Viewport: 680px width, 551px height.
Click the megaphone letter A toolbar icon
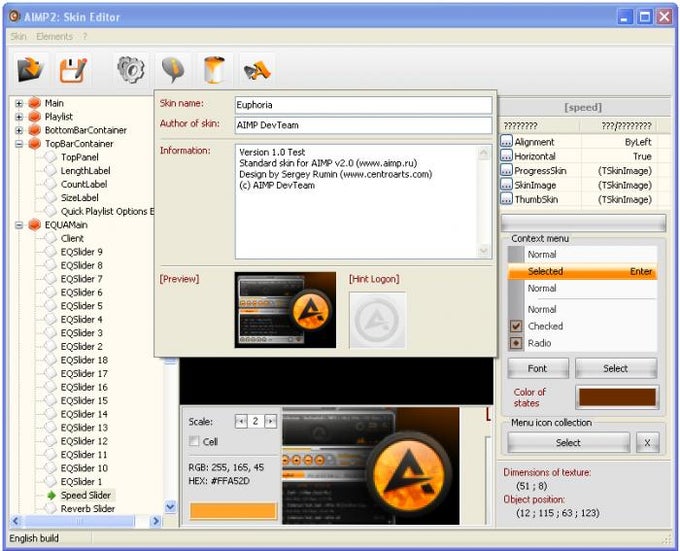[257, 70]
